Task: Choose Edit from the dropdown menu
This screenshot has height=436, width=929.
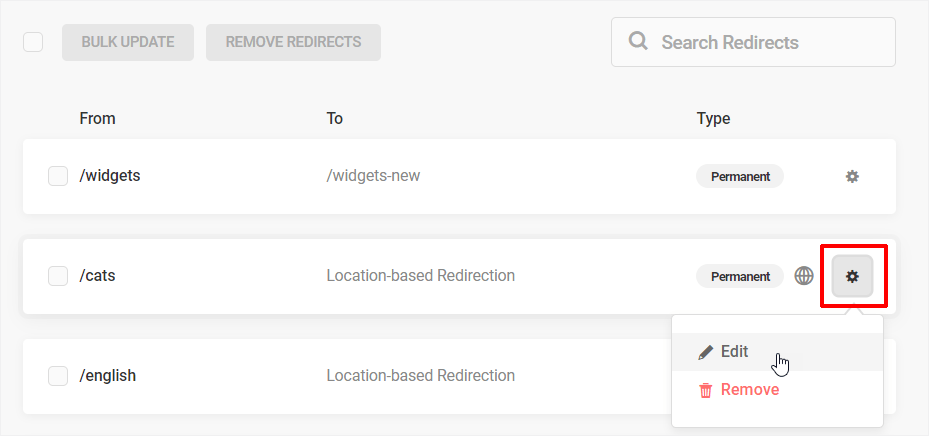Action: tap(777, 352)
